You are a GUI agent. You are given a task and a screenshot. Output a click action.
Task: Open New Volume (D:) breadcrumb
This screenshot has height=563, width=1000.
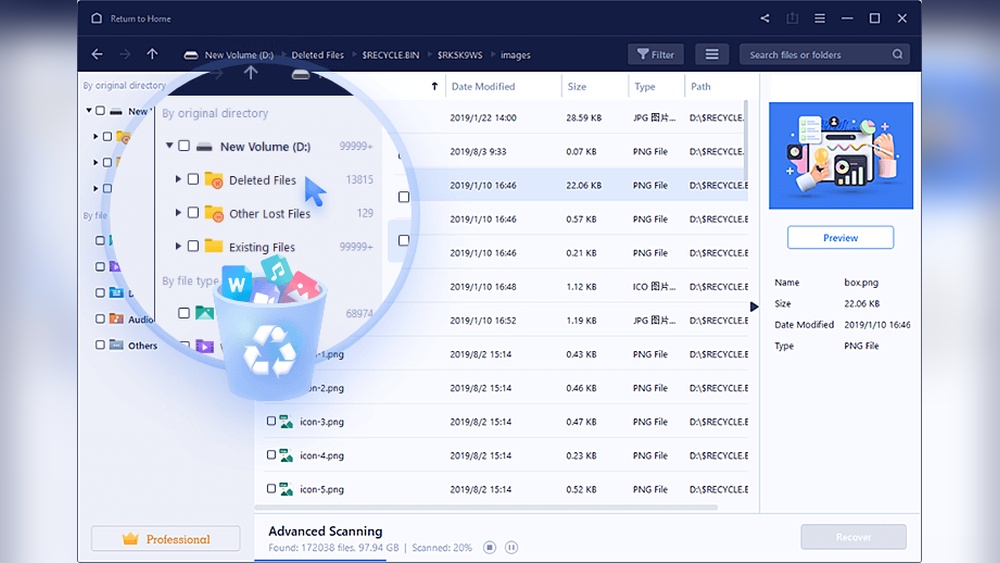(239, 55)
